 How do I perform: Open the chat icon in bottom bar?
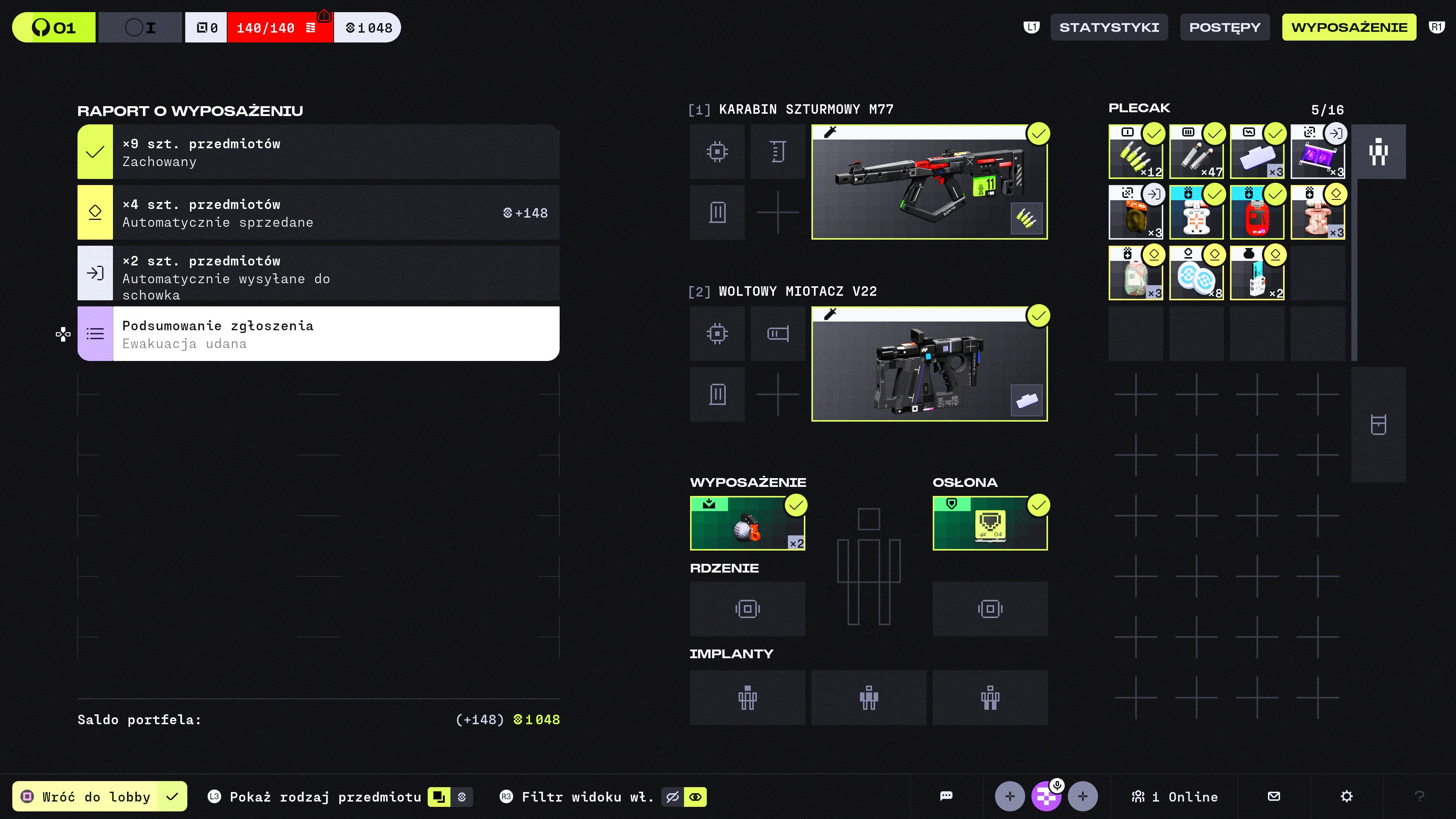coord(946,796)
